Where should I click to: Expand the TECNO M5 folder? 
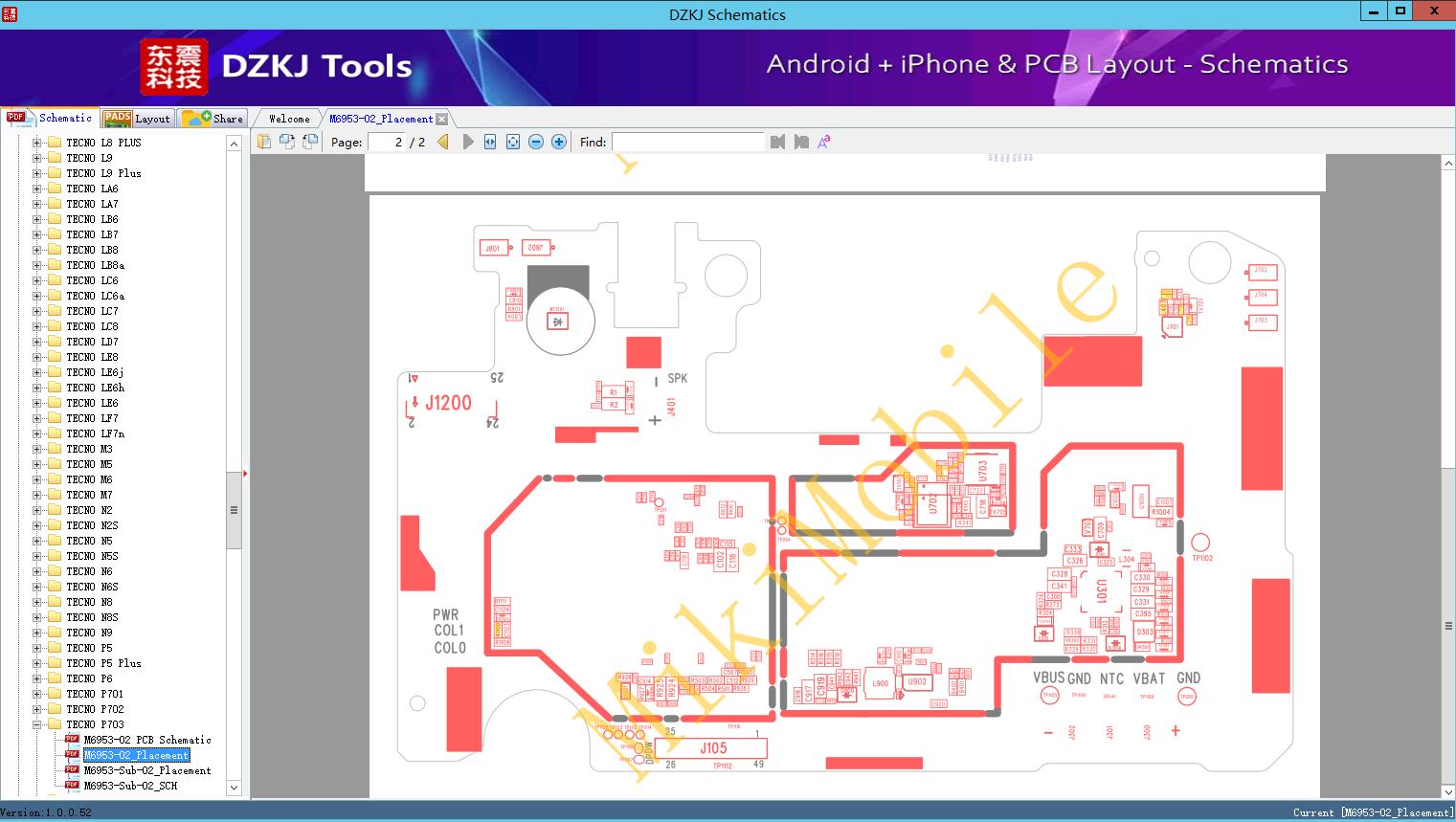click(x=37, y=464)
